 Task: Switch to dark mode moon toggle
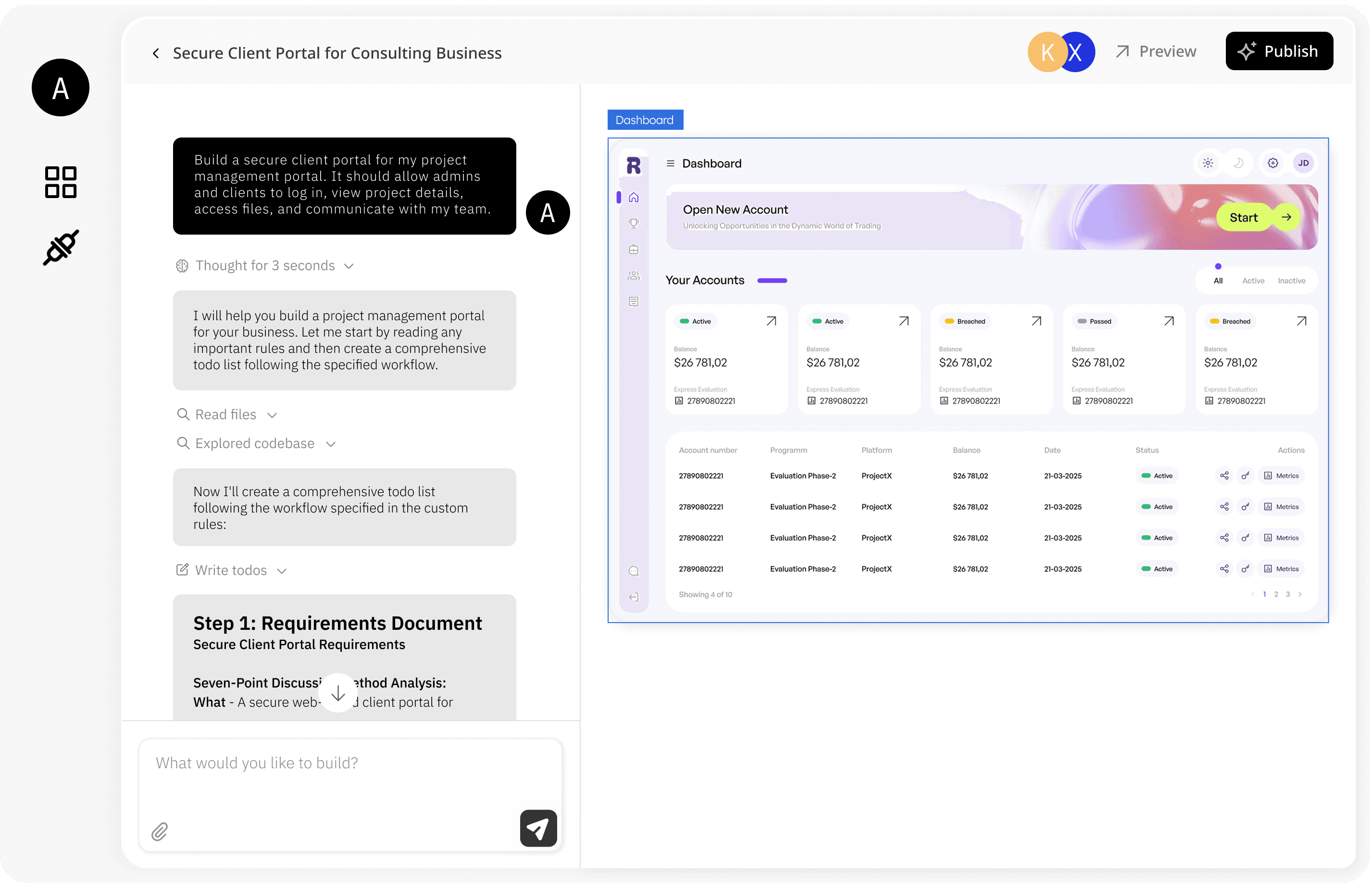(1238, 163)
